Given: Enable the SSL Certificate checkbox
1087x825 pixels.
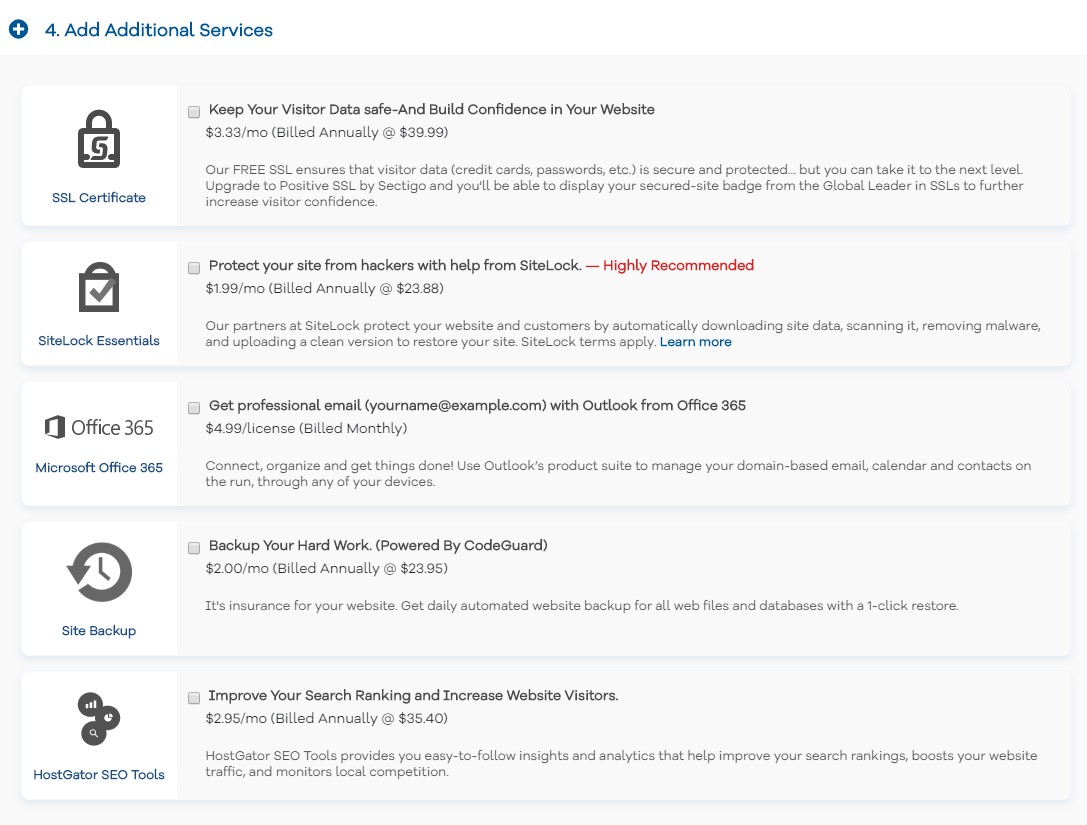Looking at the screenshot, I should pos(194,111).
